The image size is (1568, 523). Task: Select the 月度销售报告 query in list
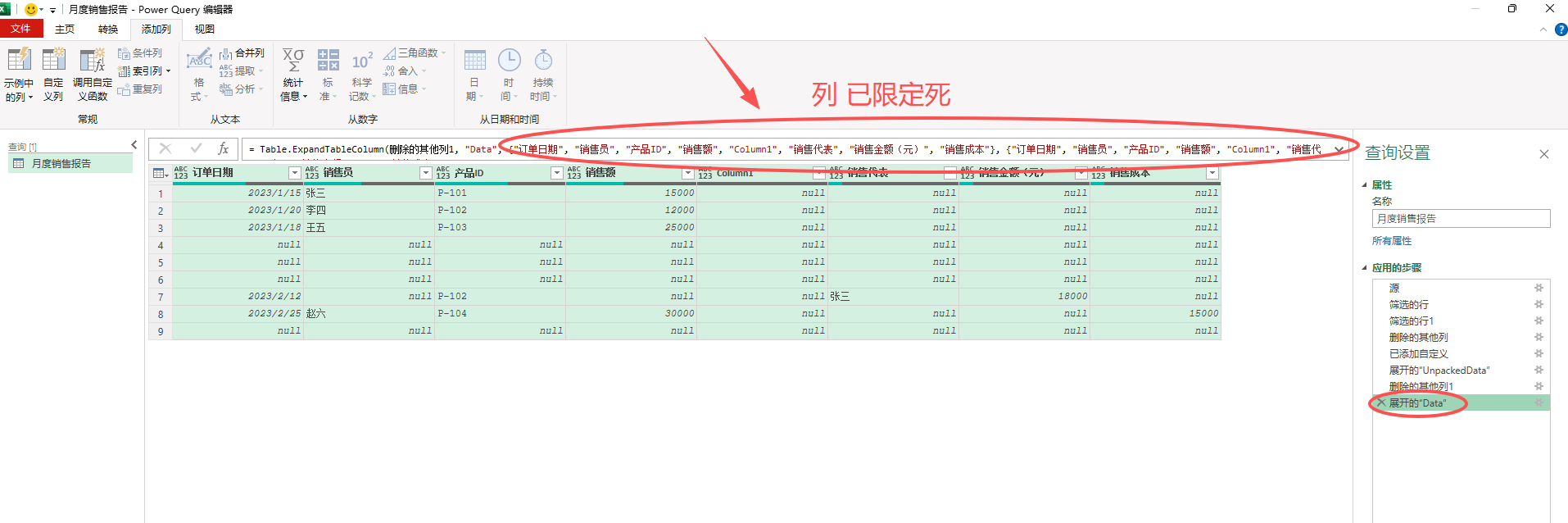(x=61, y=164)
